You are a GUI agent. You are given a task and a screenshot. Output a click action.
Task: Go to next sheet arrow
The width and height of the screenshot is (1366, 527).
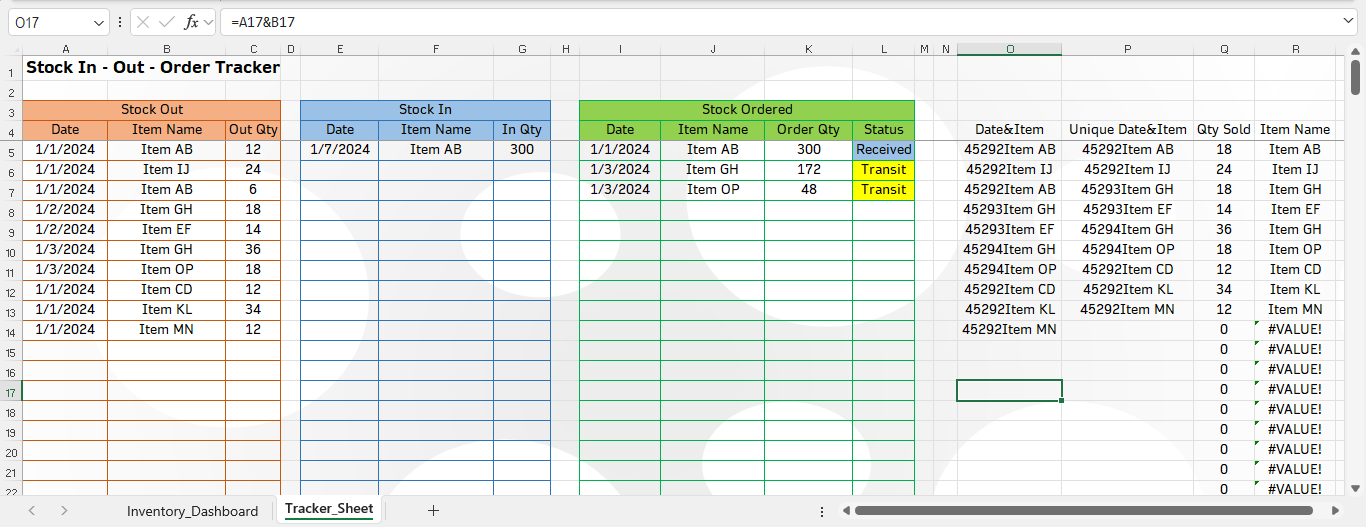(x=64, y=510)
